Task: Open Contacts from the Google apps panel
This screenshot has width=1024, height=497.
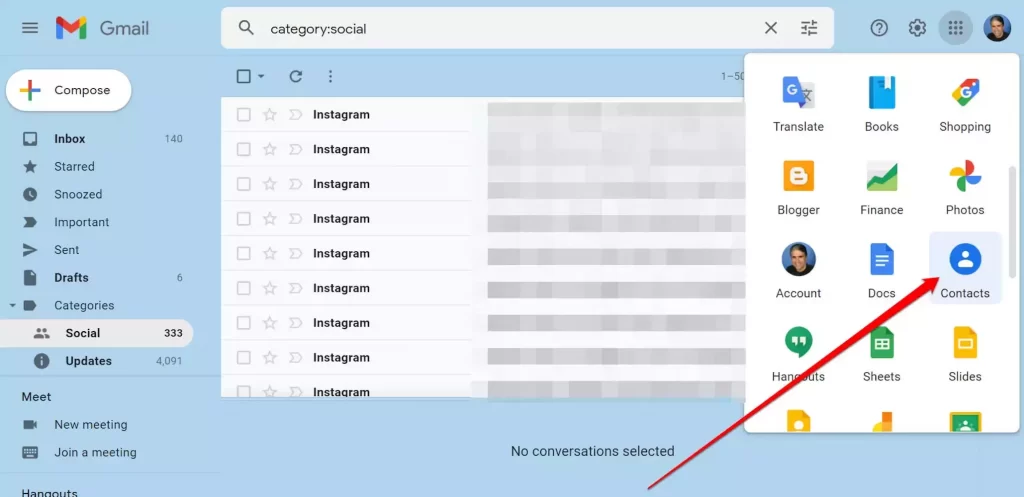Action: (x=964, y=268)
